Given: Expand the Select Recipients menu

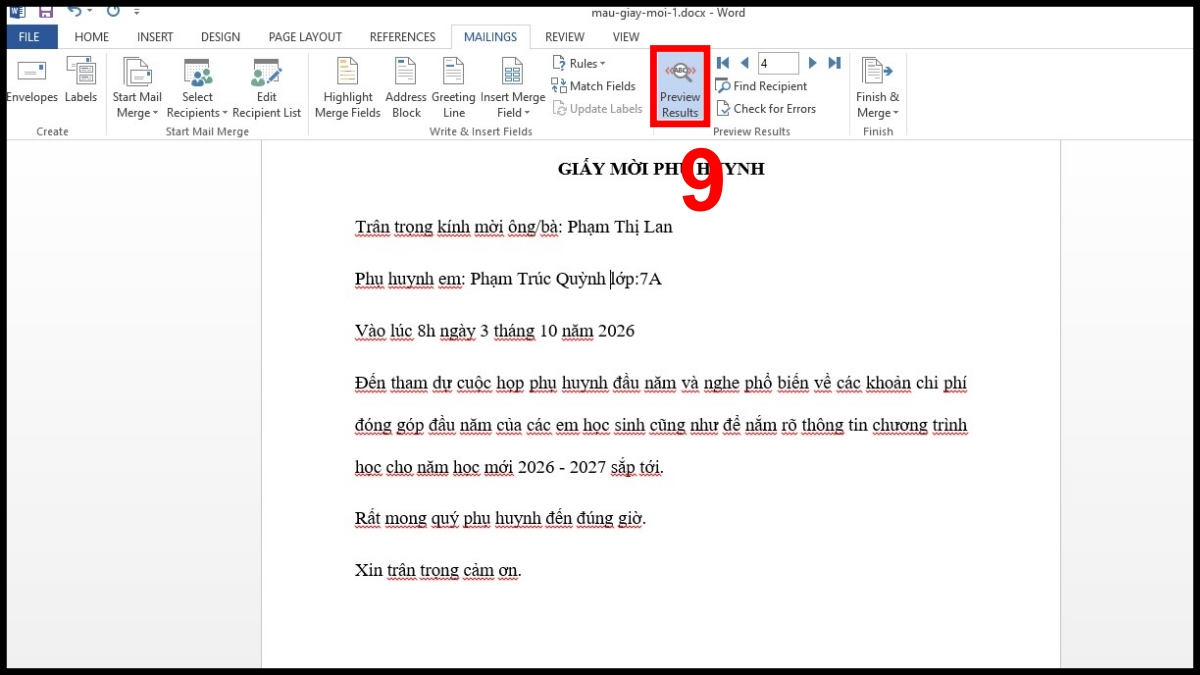Looking at the screenshot, I should click(x=197, y=88).
